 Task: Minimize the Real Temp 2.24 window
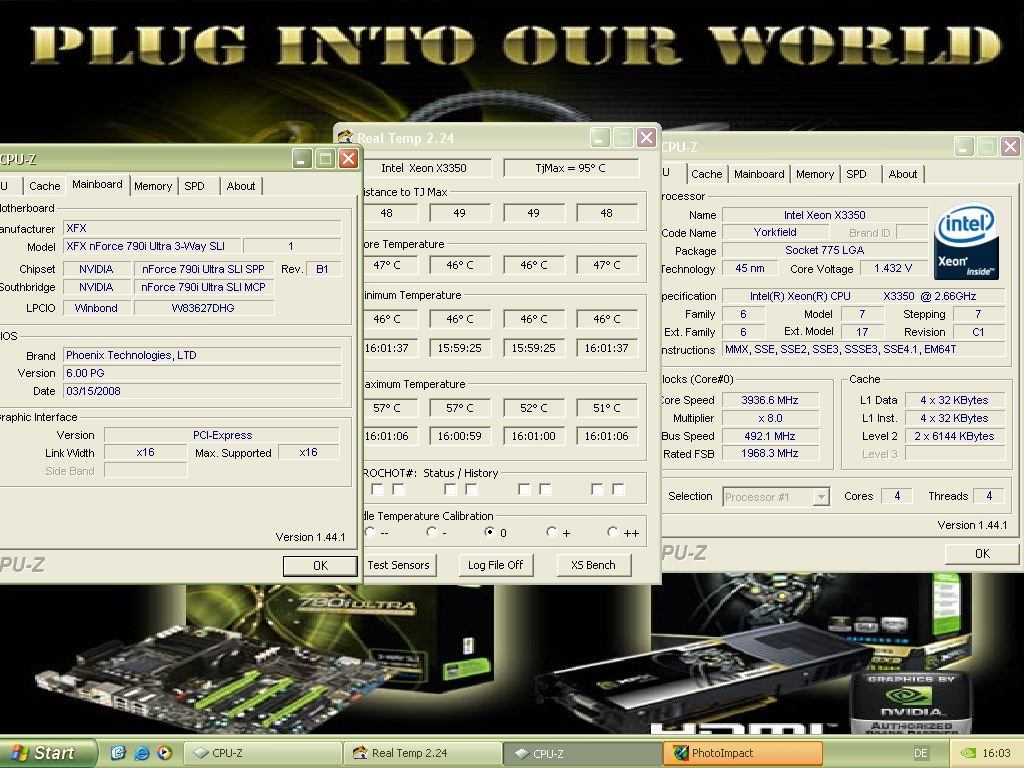(x=600, y=138)
